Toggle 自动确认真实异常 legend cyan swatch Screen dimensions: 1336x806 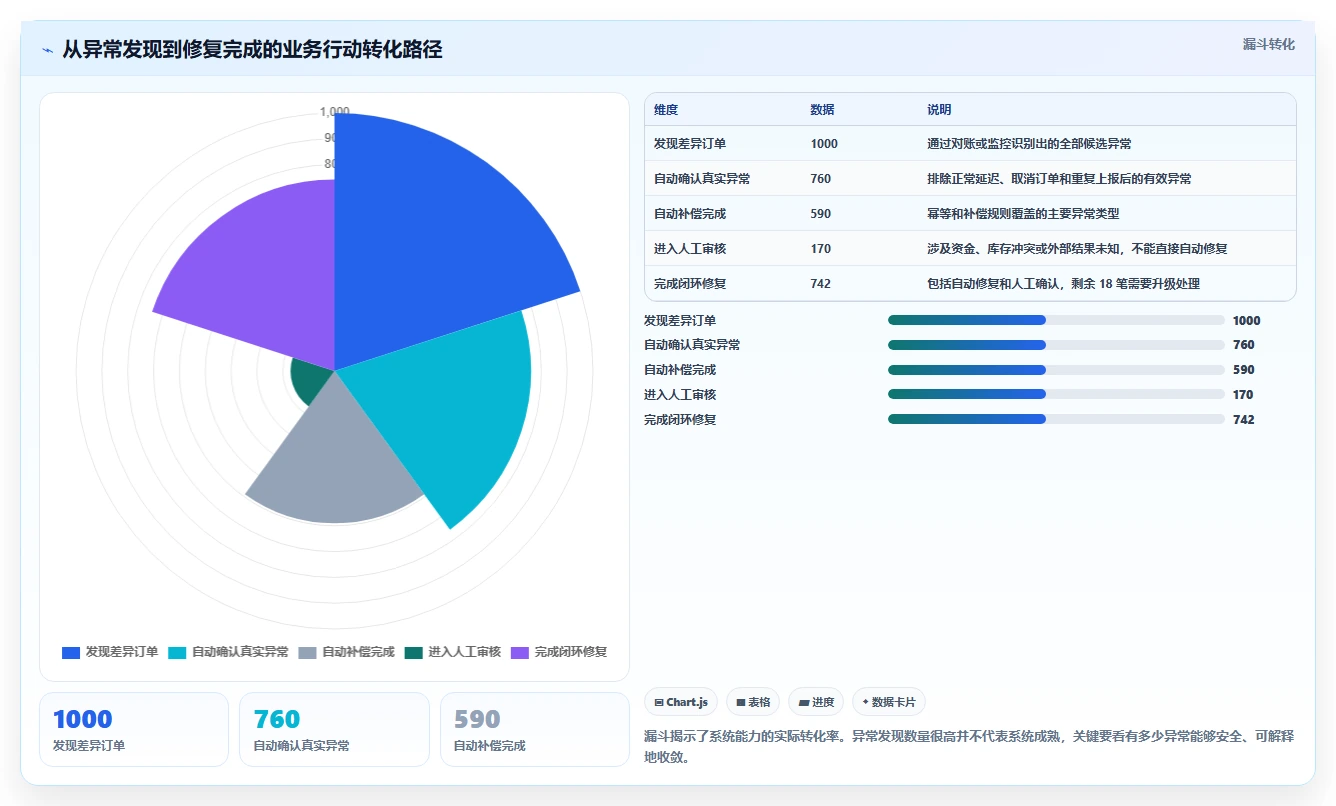coord(177,652)
